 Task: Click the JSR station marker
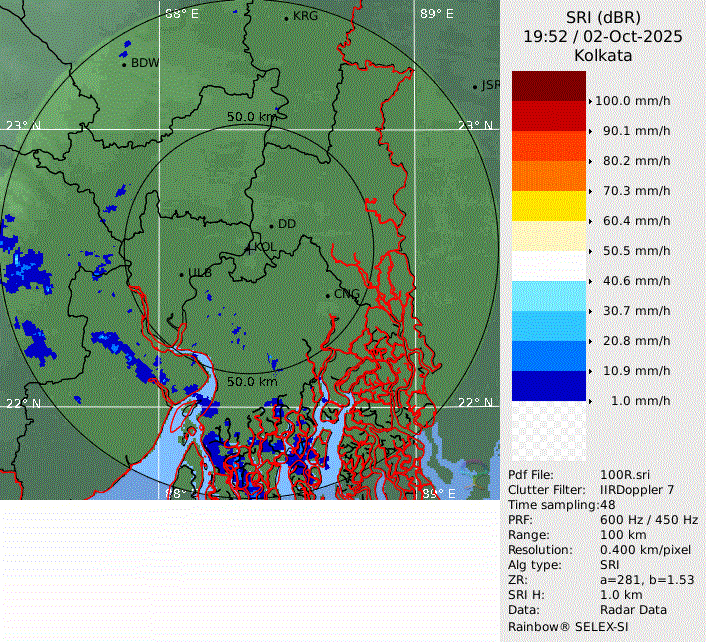click(475, 87)
